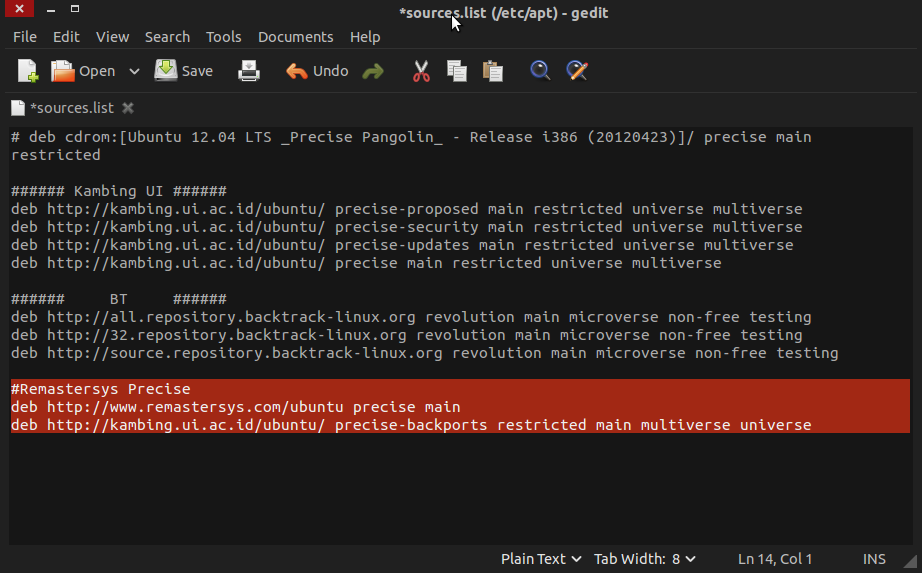Viewport: 922px width, 573px height.
Task: Click the Redo arrow icon
Action: [373, 71]
